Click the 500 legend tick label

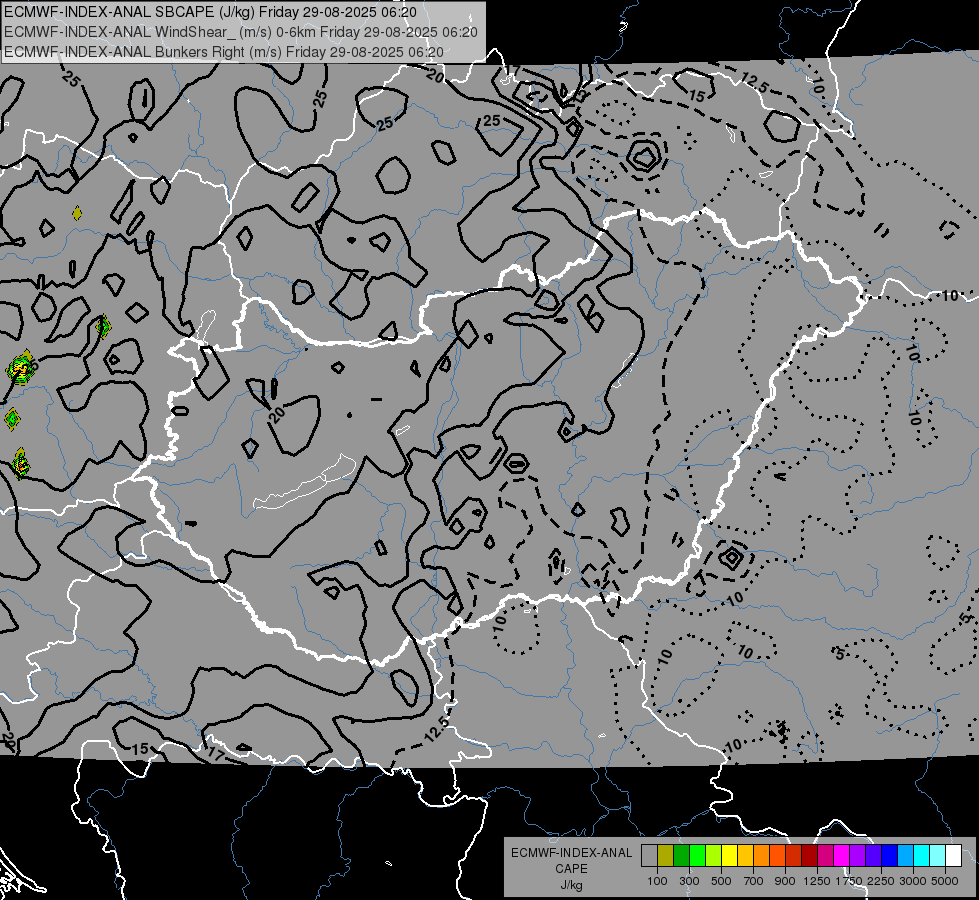(x=721, y=881)
